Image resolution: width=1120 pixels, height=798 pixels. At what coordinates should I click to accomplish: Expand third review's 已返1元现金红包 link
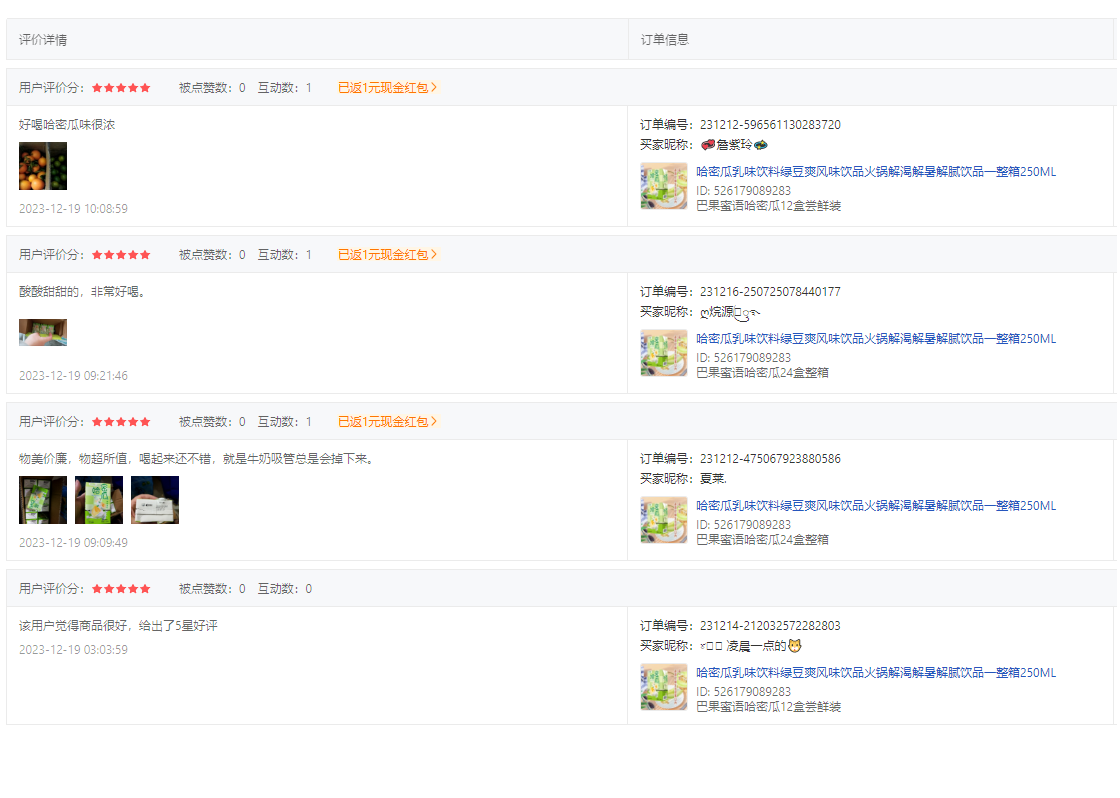(x=387, y=422)
